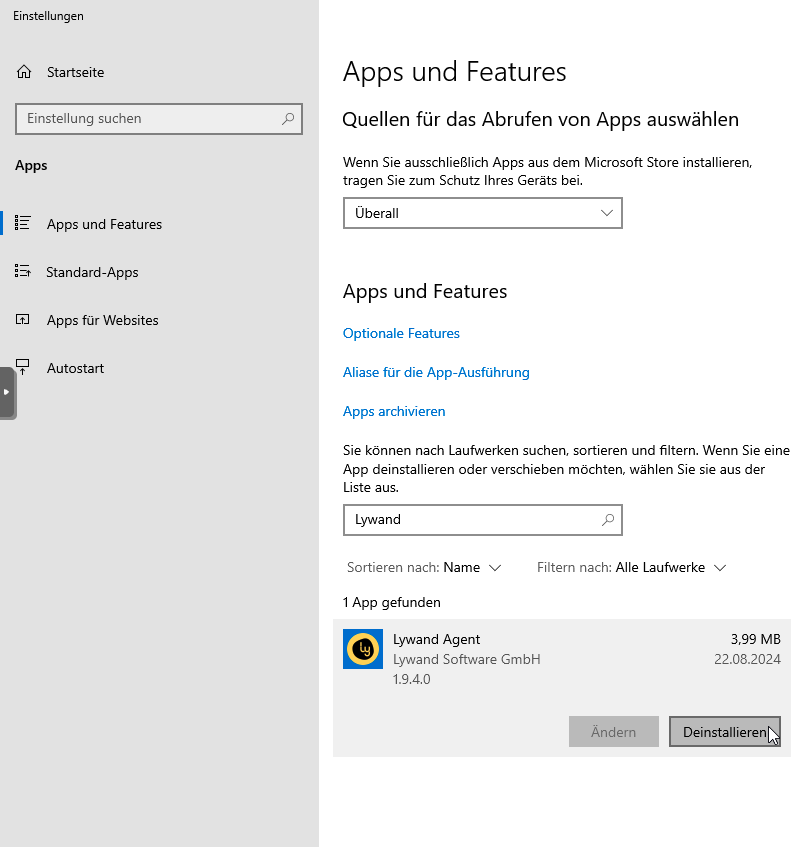Image resolution: width=810 pixels, height=847 pixels.
Task: Click the magnifier in Einstellung suchen box
Action: (x=288, y=118)
